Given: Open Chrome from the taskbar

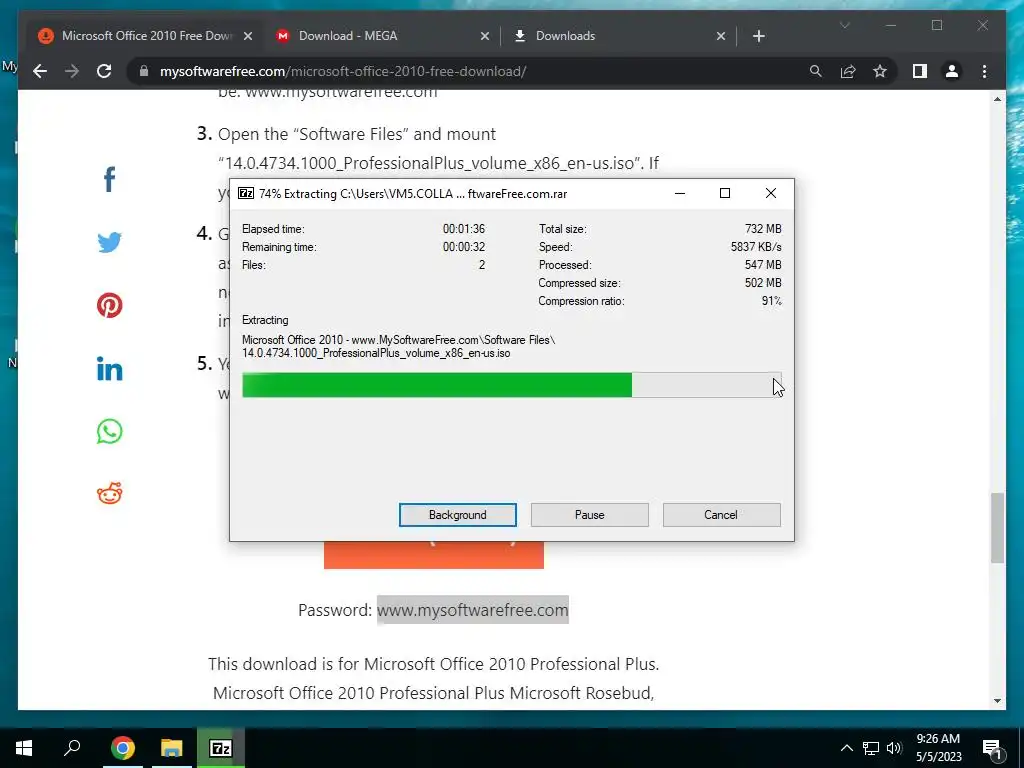Looking at the screenshot, I should point(122,748).
